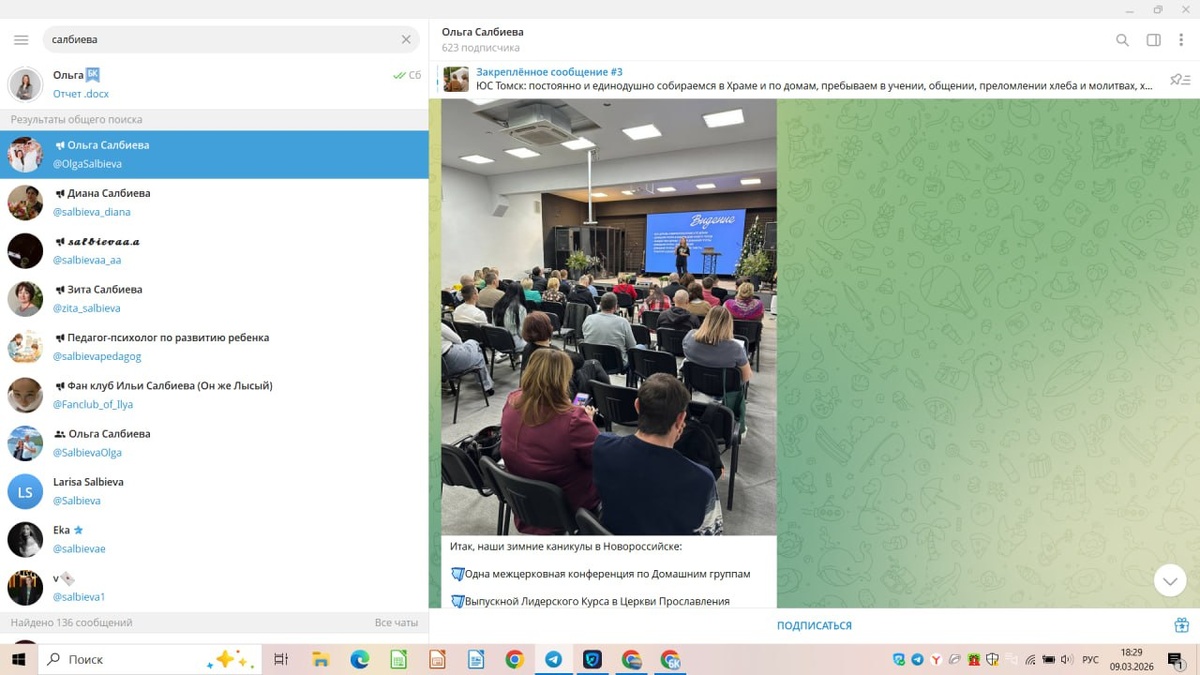Click the Windows Start button
This screenshot has width=1200, height=675.
[x=18, y=659]
